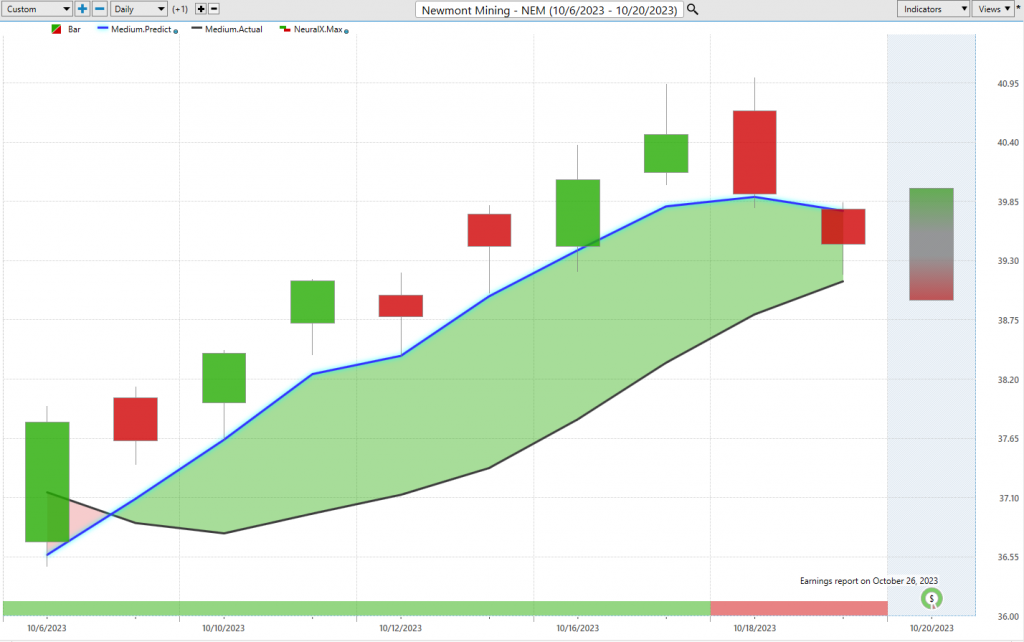Screen dimensions: 1024x642
Task: Click the 10/16/2023 date axis label
Action: coord(577,628)
